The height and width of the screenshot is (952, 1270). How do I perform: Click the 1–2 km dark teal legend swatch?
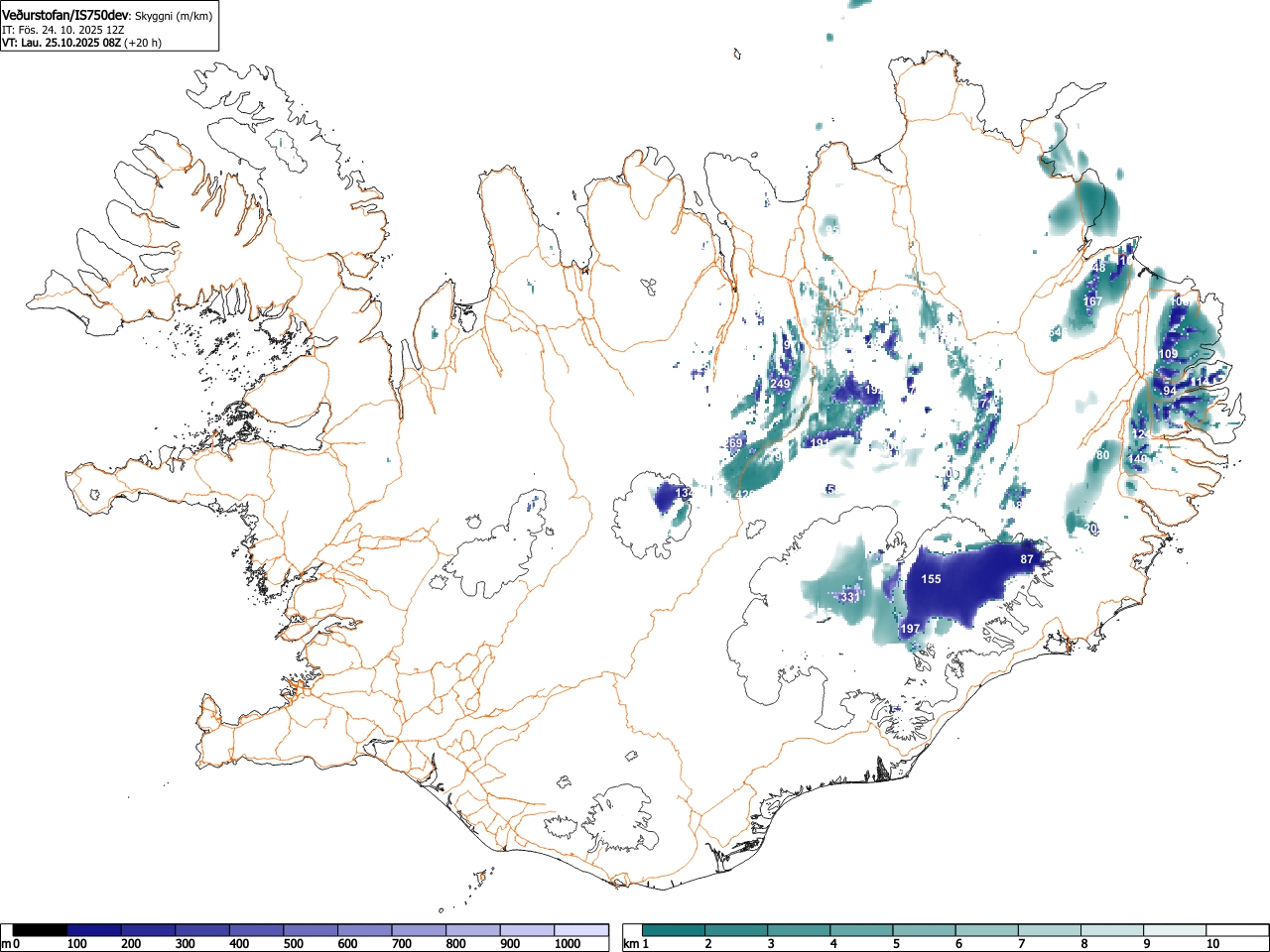coord(675,930)
